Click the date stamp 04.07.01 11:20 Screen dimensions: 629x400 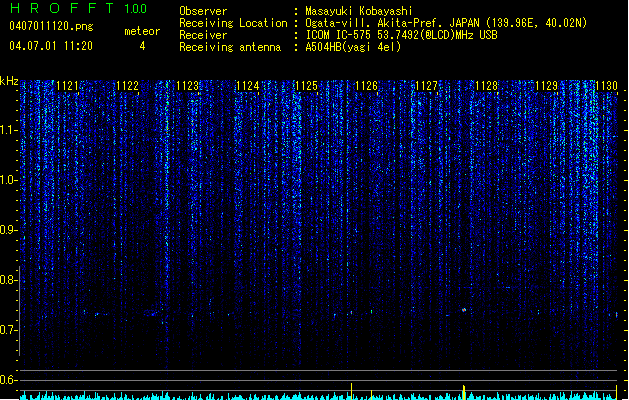click(51, 46)
